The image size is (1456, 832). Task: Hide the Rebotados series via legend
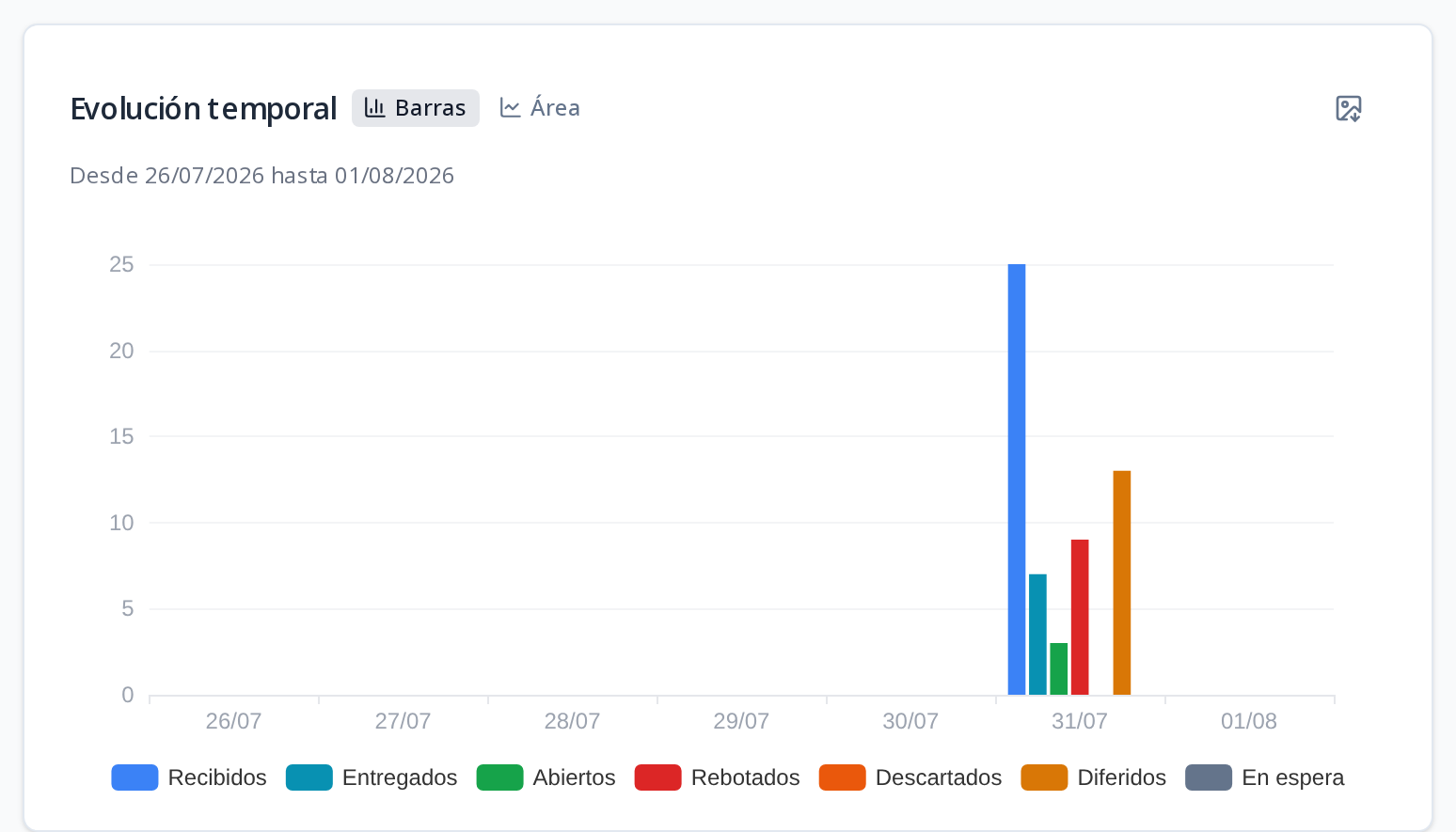718,777
